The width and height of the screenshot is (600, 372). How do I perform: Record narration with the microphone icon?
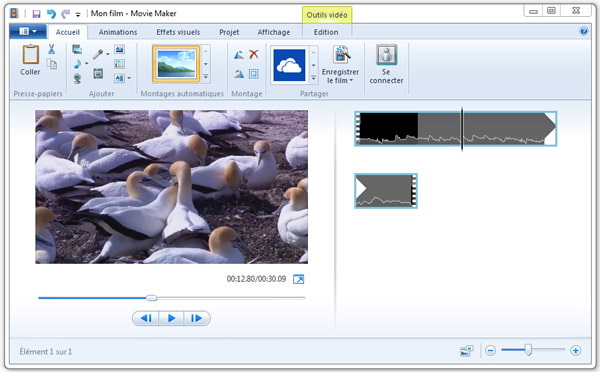pyautogui.click(x=98, y=54)
